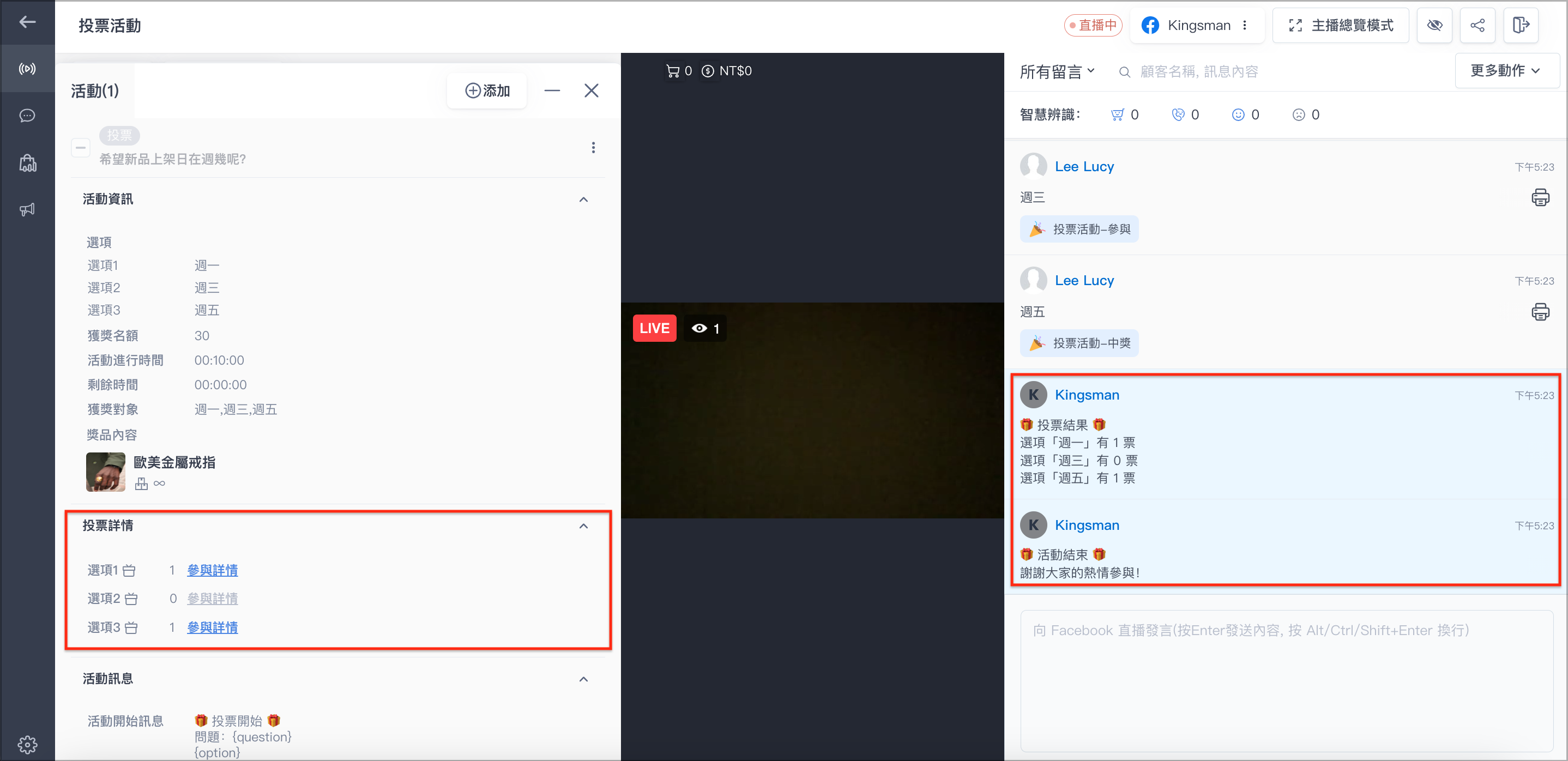Open 參與詳情 link for 選項1
Viewport: 1568px width, 761px height.
click(x=213, y=571)
